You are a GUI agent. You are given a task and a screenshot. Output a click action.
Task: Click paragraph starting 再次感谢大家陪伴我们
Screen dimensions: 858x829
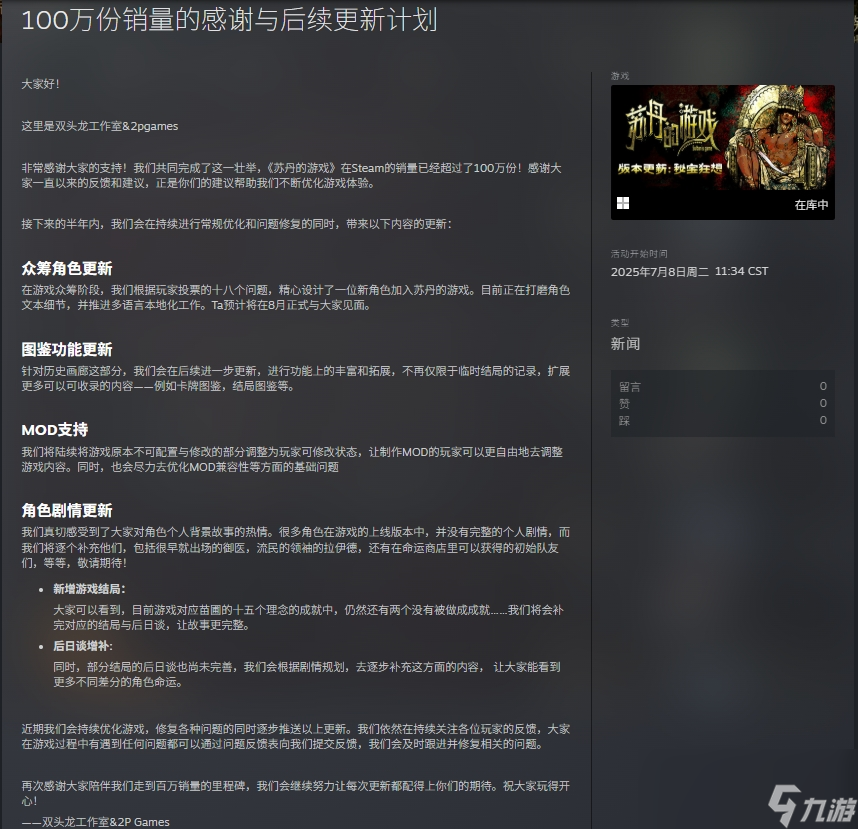point(295,793)
